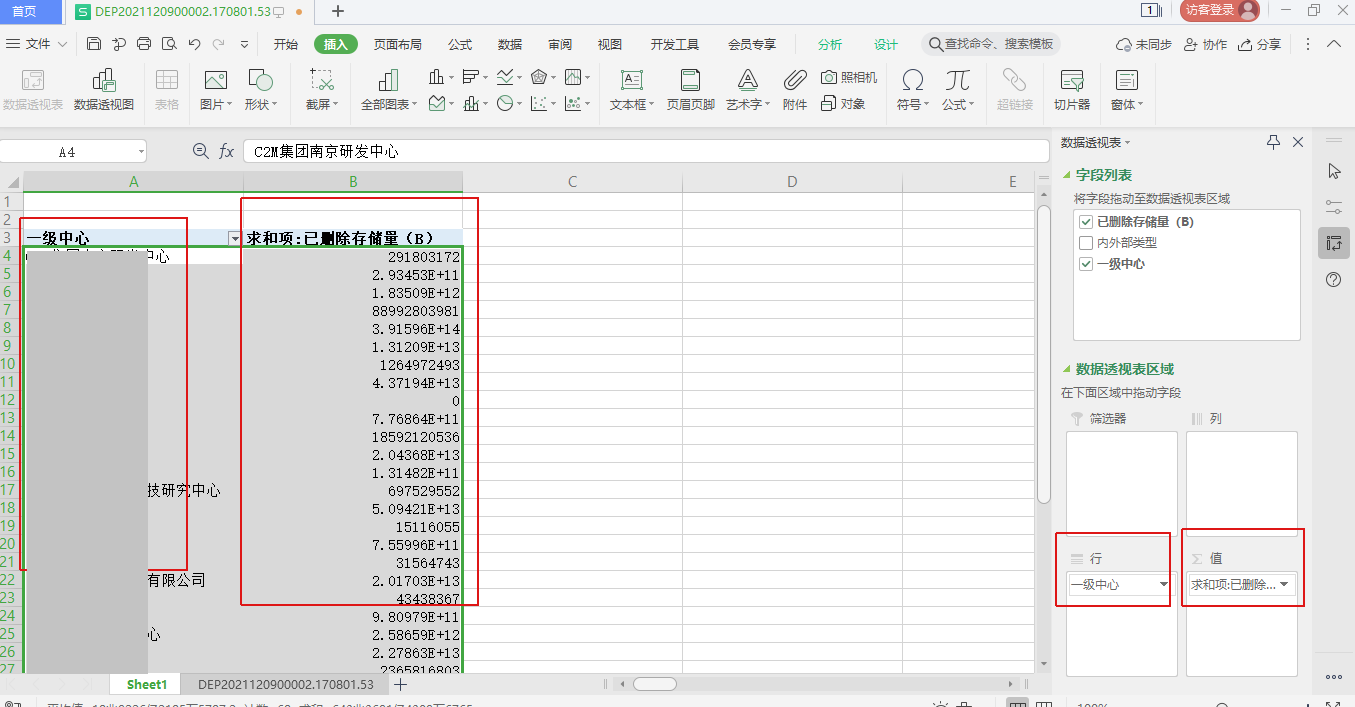
Task: Open the 一级中心 filter arrow in cell A3
Action: coord(235,239)
